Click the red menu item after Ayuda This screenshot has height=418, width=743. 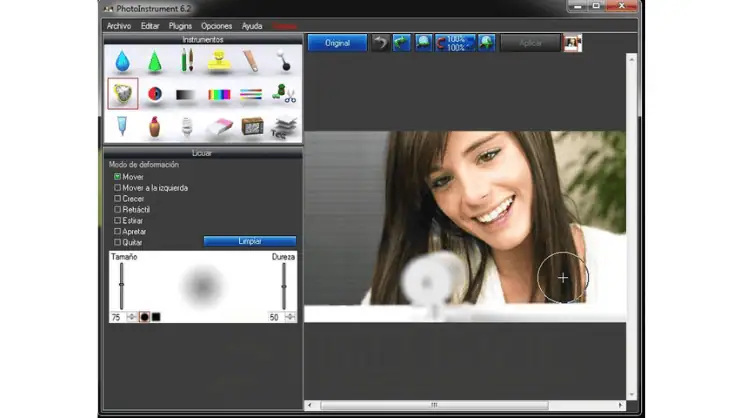tap(284, 26)
